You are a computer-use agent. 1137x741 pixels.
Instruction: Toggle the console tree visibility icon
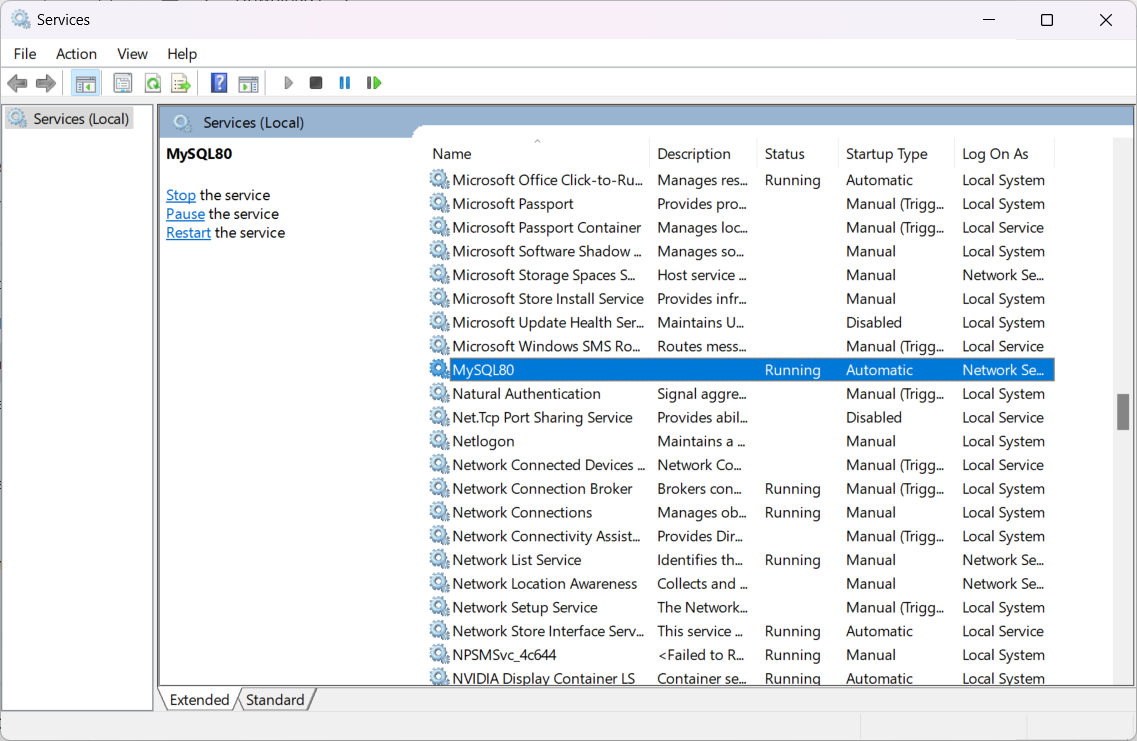[86, 82]
